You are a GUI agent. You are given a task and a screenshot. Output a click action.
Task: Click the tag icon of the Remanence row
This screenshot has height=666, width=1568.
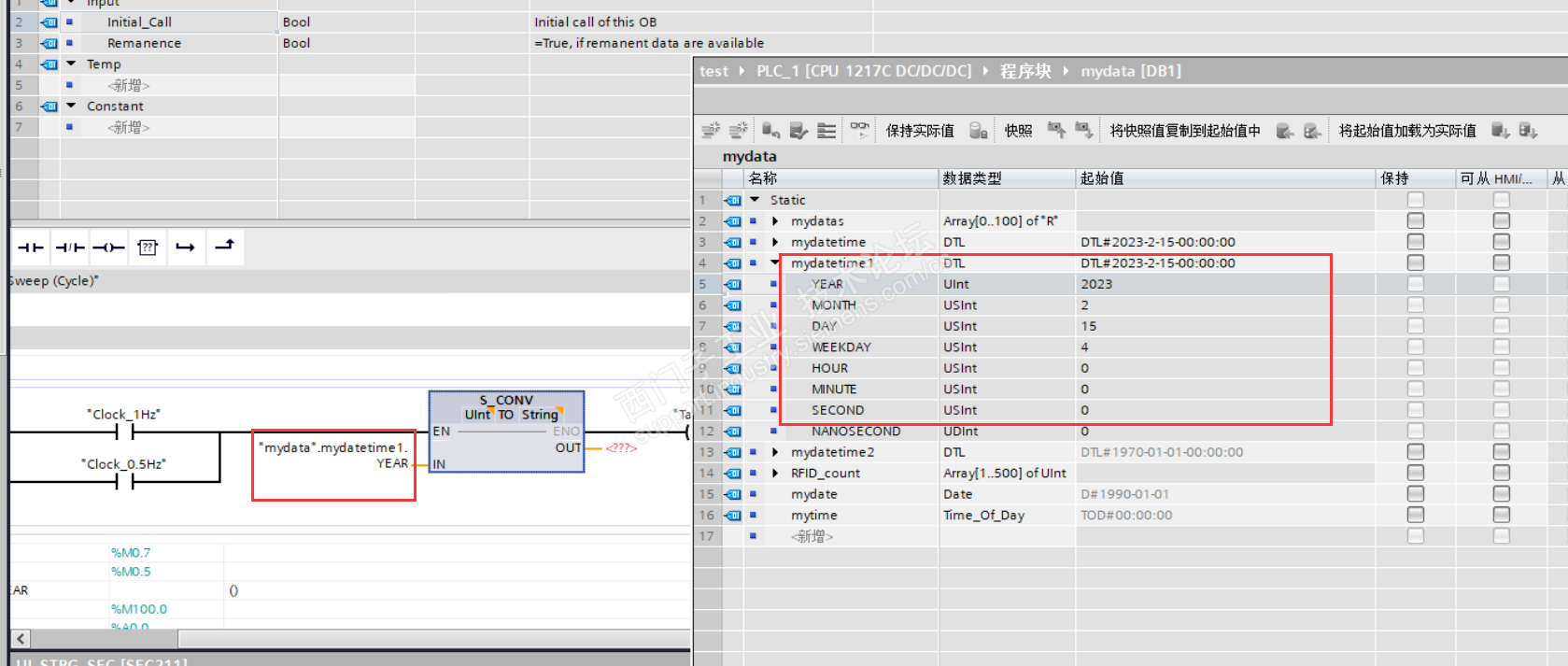(x=49, y=43)
